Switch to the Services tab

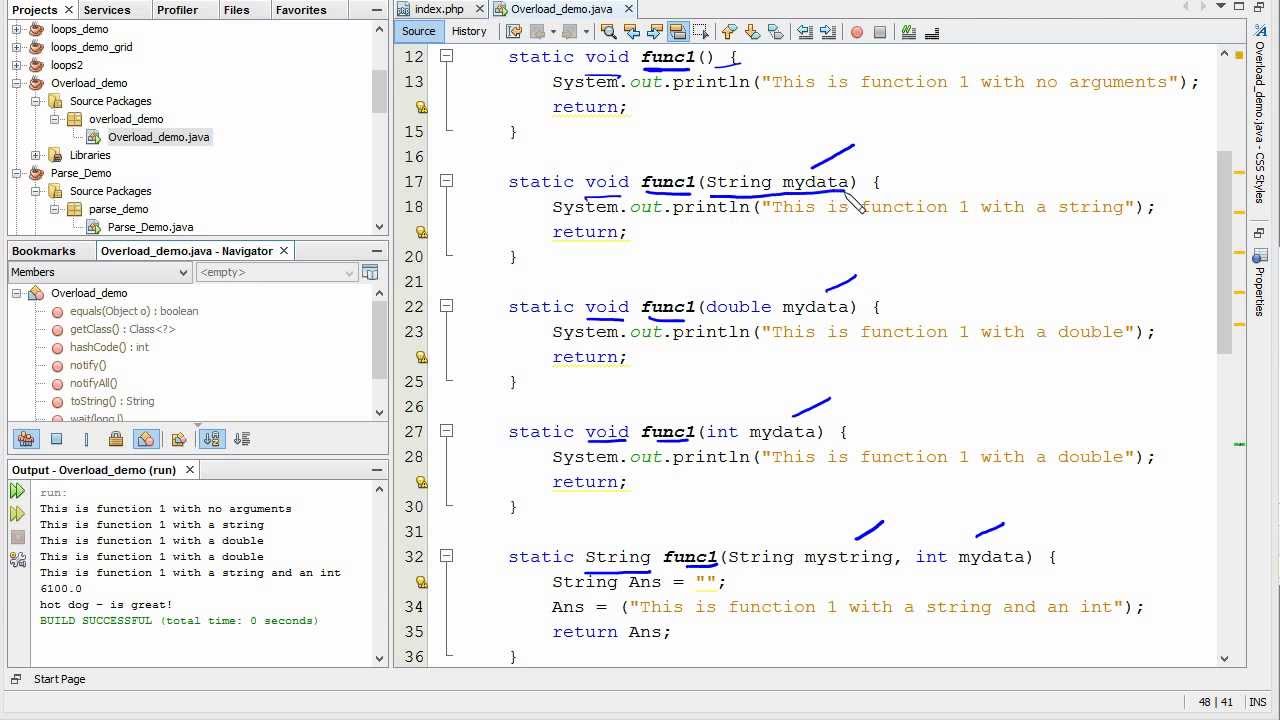click(x=107, y=10)
